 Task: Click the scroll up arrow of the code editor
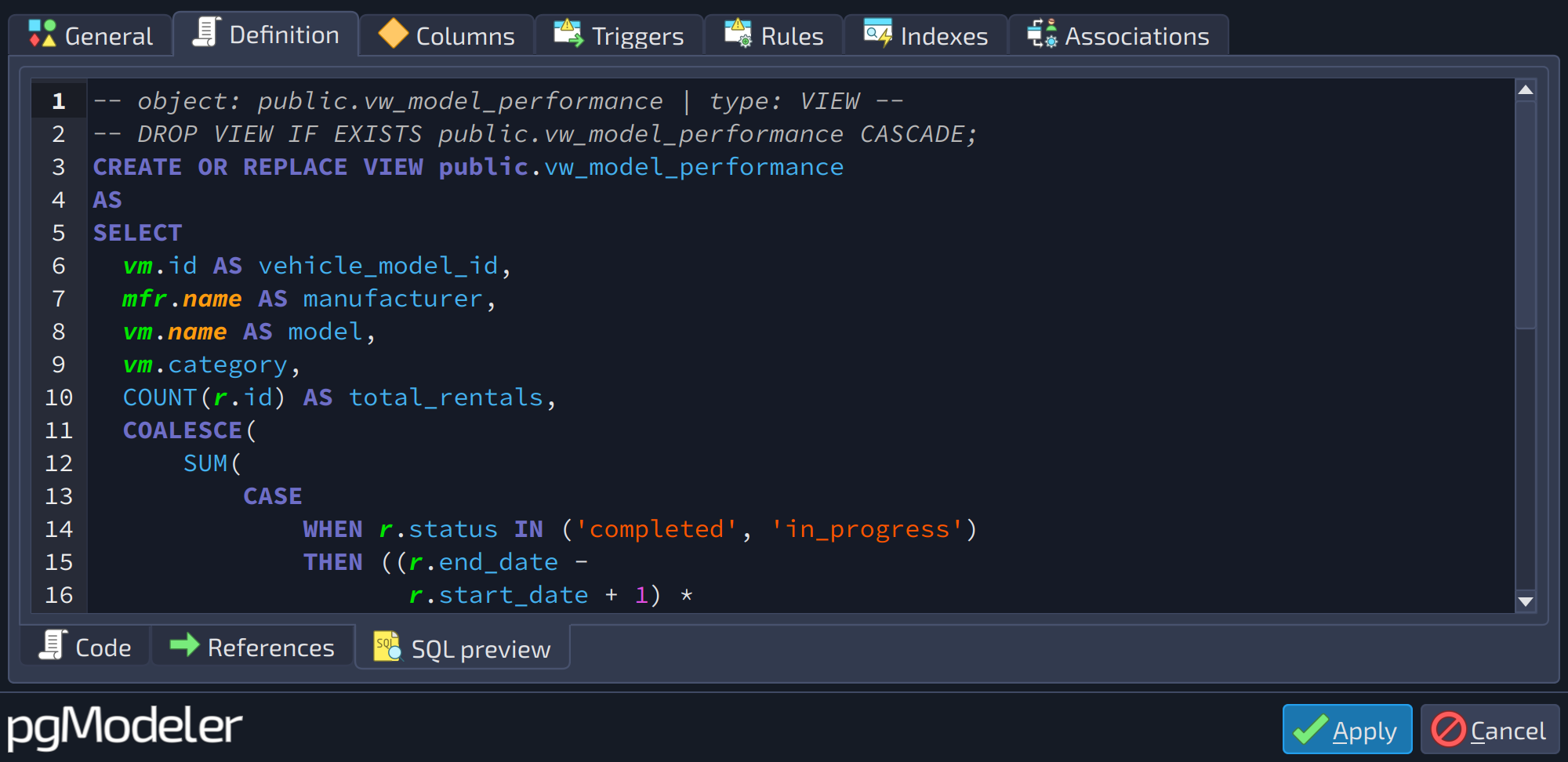click(1526, 90)
